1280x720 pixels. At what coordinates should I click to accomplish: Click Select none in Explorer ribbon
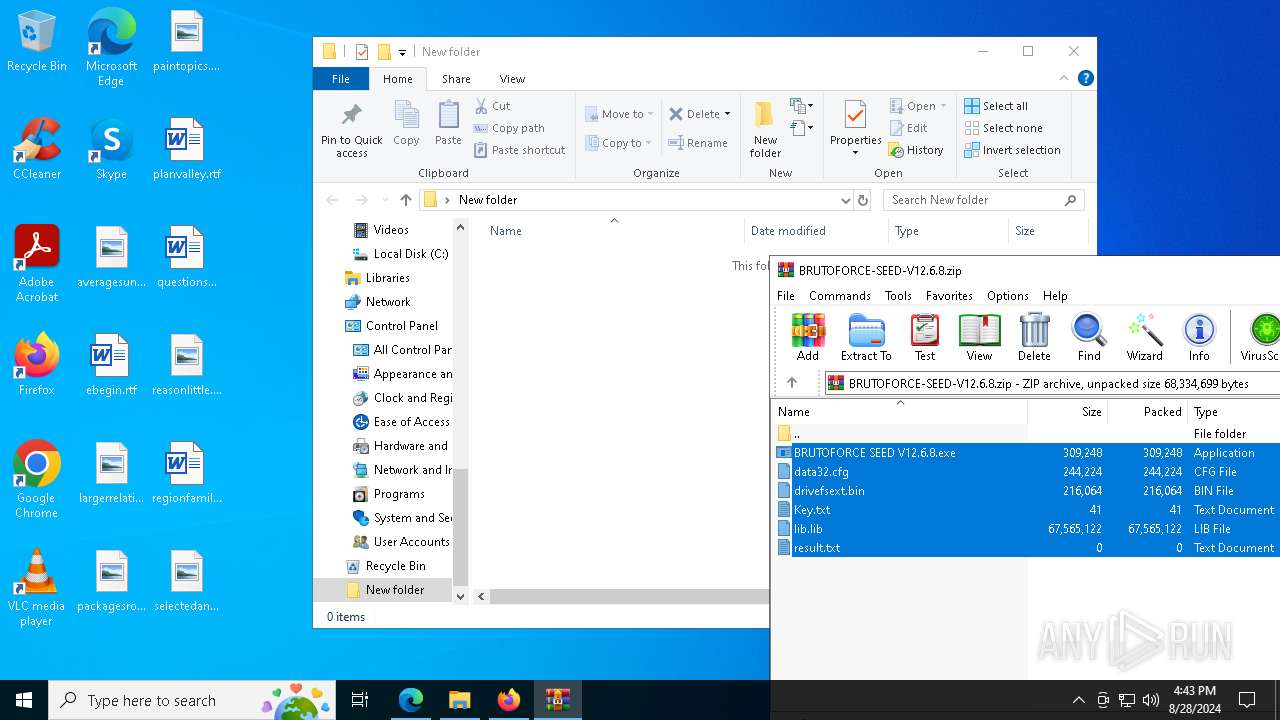pos(1003,128)
